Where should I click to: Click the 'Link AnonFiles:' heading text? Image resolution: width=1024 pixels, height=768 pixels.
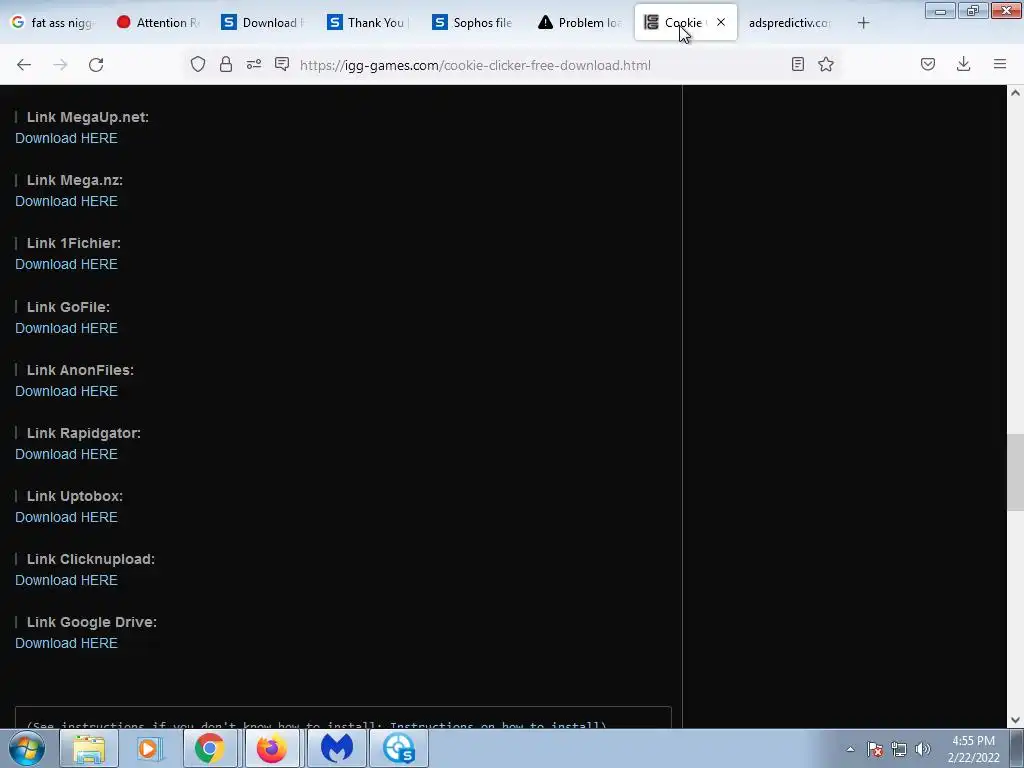pyautogui.click(x=80, y=370)
